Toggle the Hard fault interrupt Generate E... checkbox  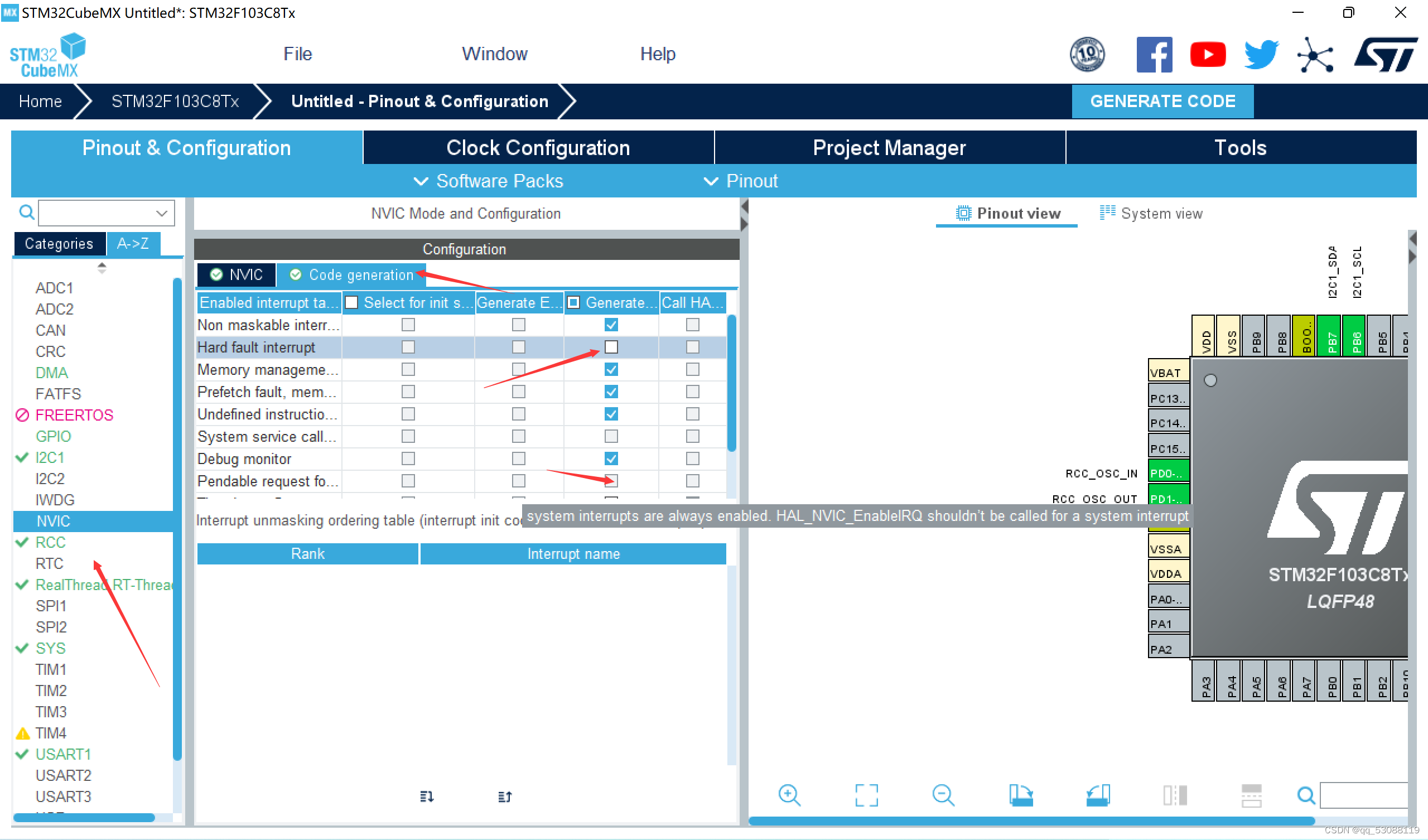(x=519, y=347)
